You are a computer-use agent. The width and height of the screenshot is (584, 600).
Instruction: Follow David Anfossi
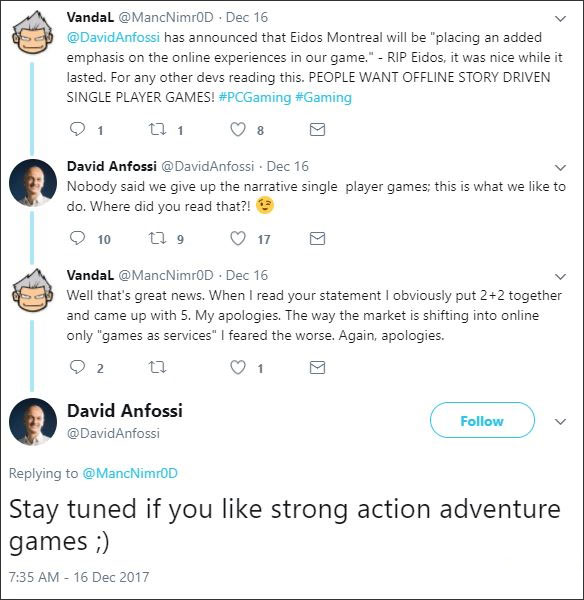click(482, 420)
